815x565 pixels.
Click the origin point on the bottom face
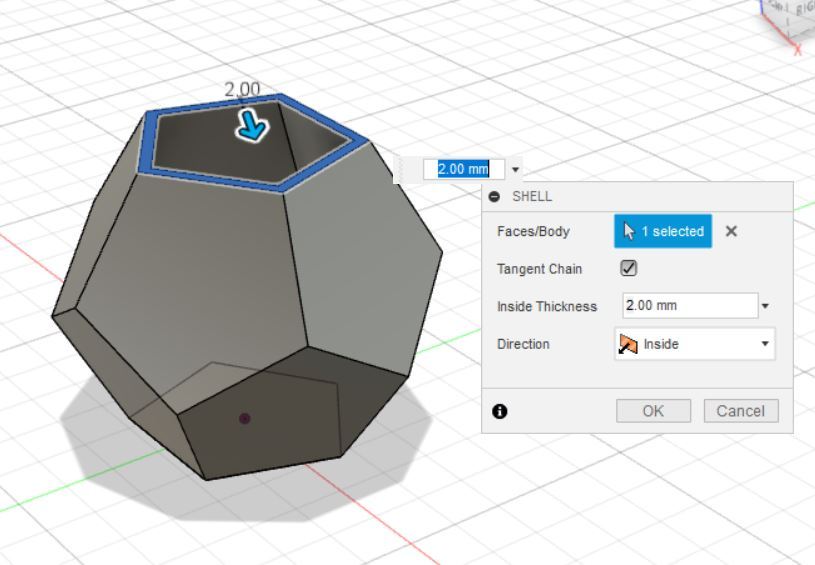click(x=244, y=418)
